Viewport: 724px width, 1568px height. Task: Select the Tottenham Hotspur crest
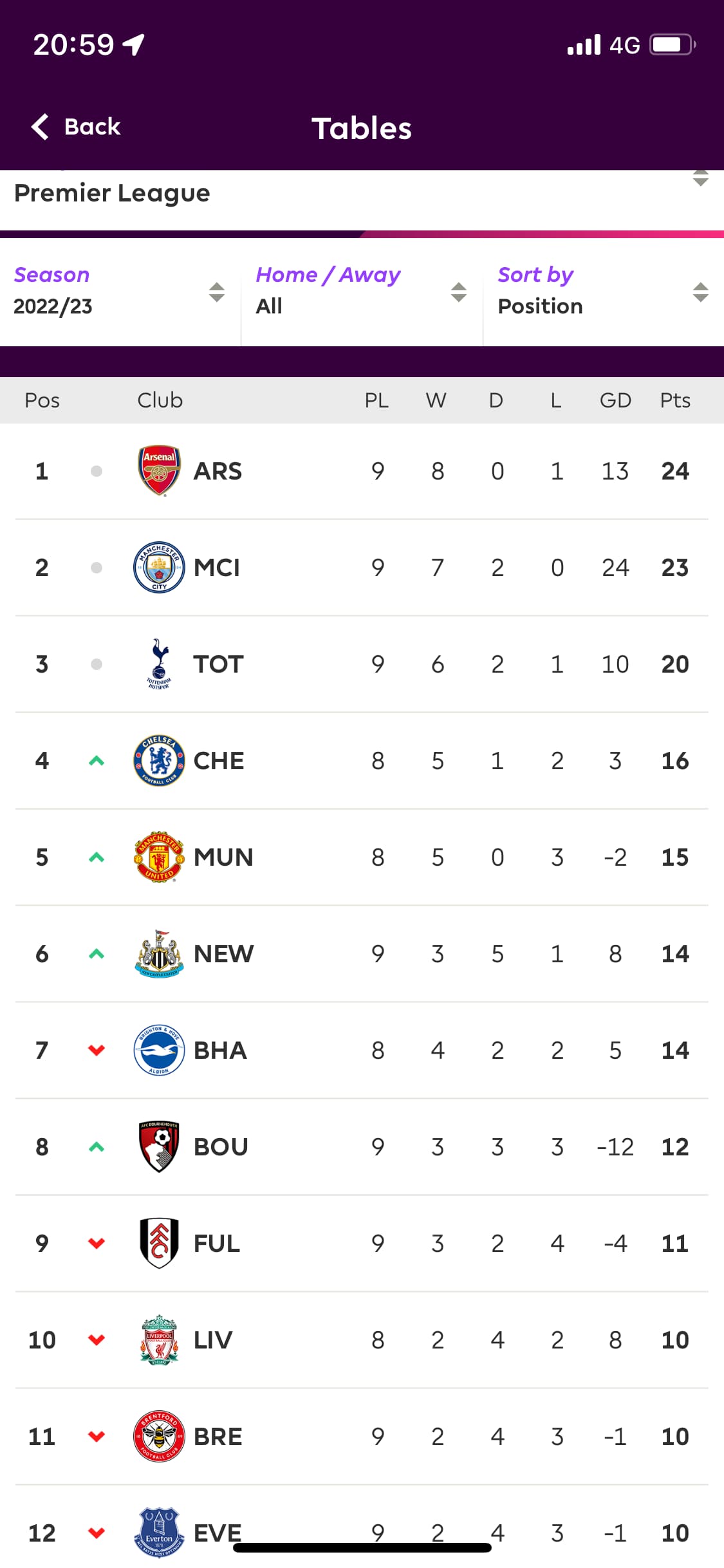pos(159,664)
